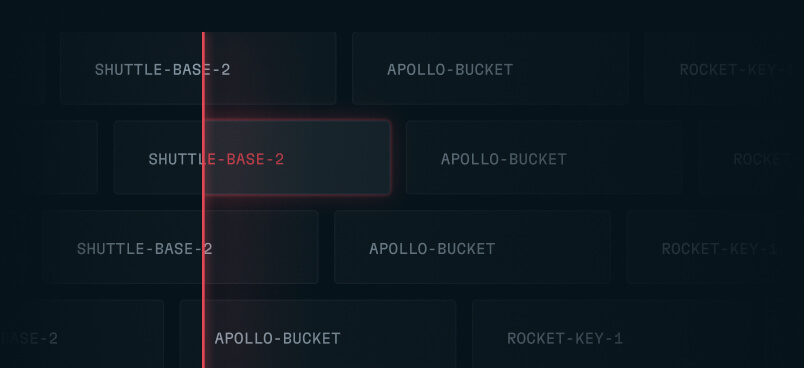Open the third row SHUTTLE-BASE-2 card
The image size is (804, 368).
click(180, 247)
